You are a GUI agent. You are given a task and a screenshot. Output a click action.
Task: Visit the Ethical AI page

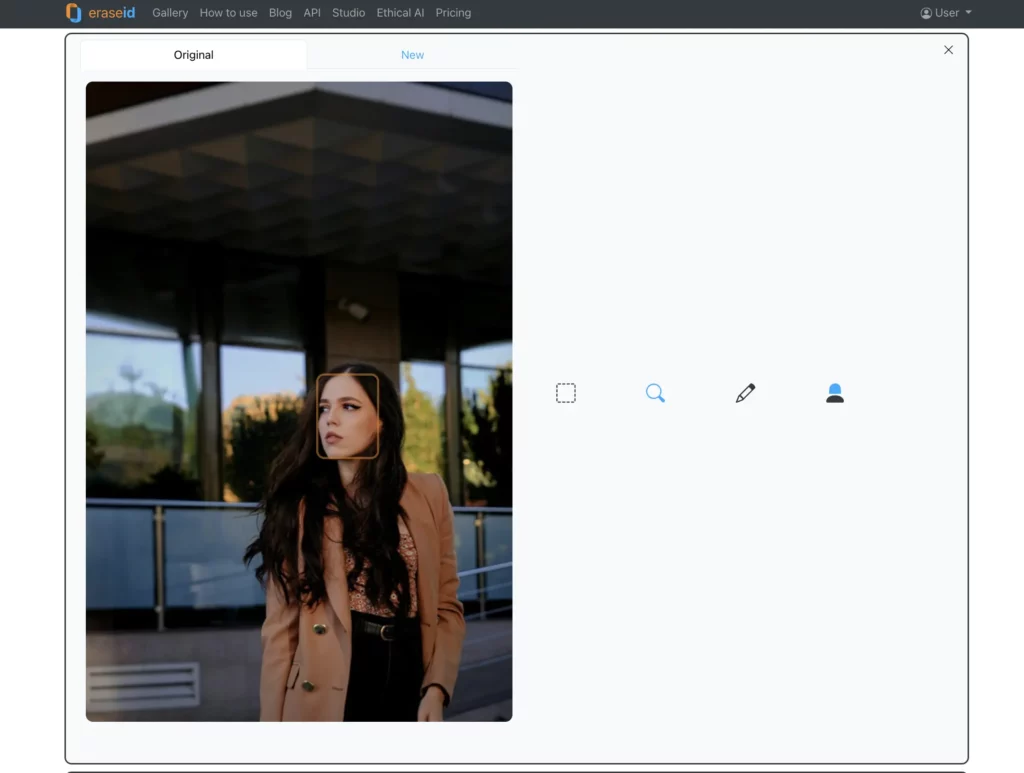click(x=400, y=13)
